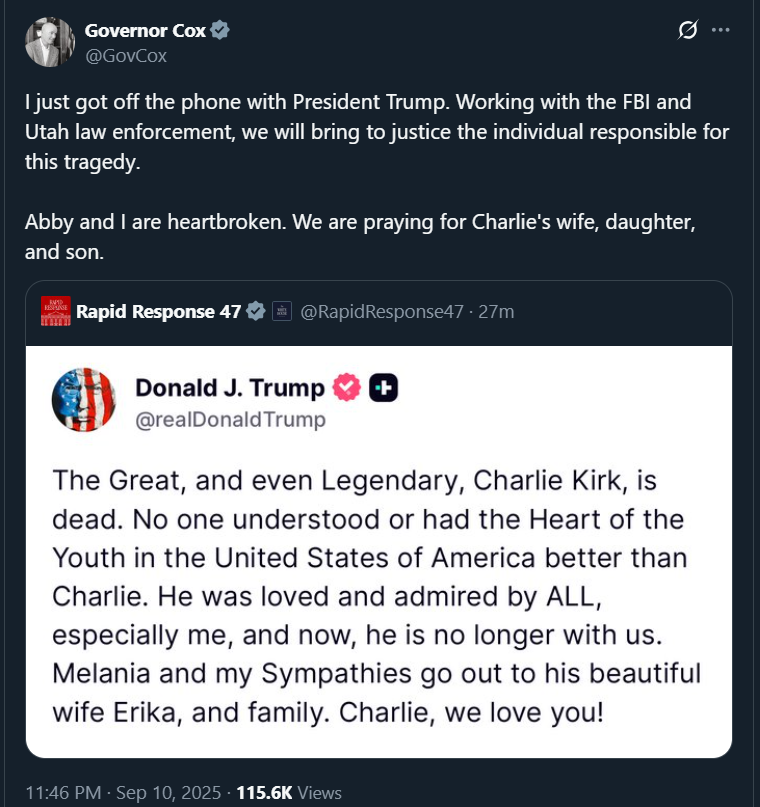Click pink verified badge beside Donald J. Trump

[x=347, y=387]
